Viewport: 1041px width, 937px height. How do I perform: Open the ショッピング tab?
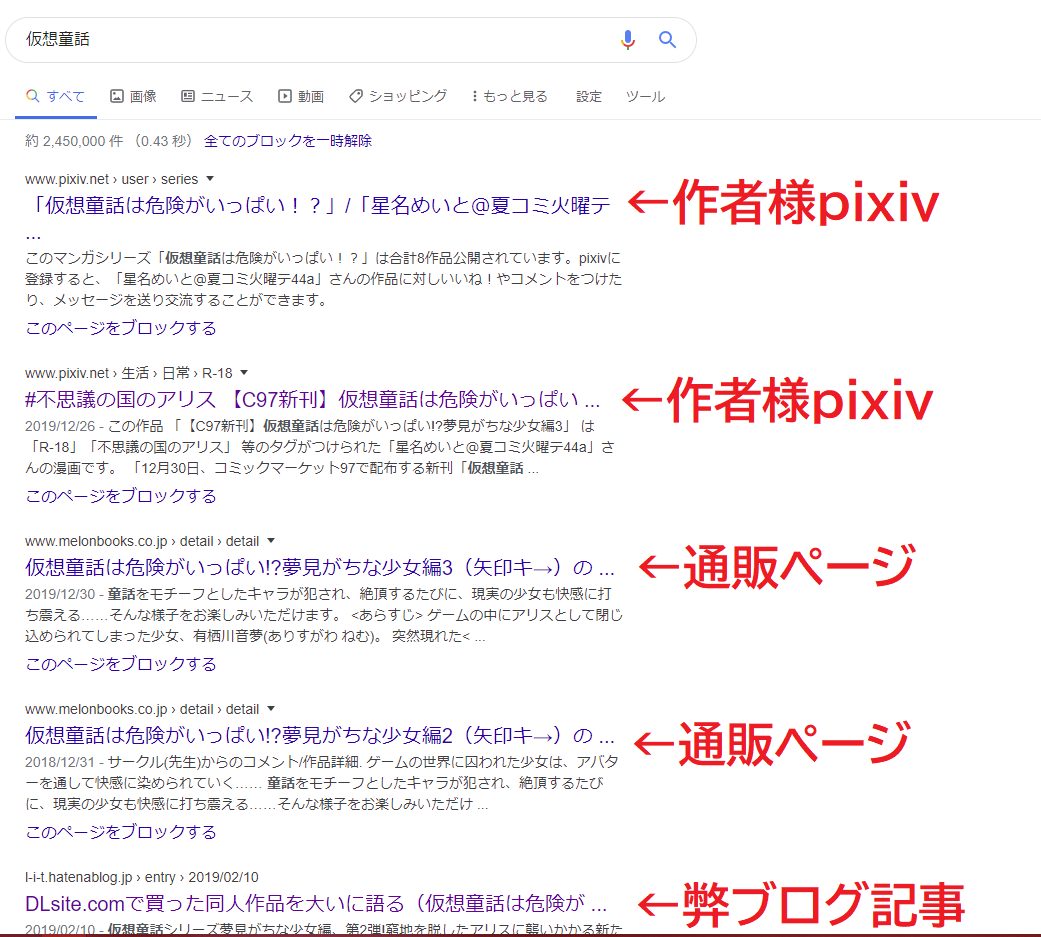(x=398, y=96)
